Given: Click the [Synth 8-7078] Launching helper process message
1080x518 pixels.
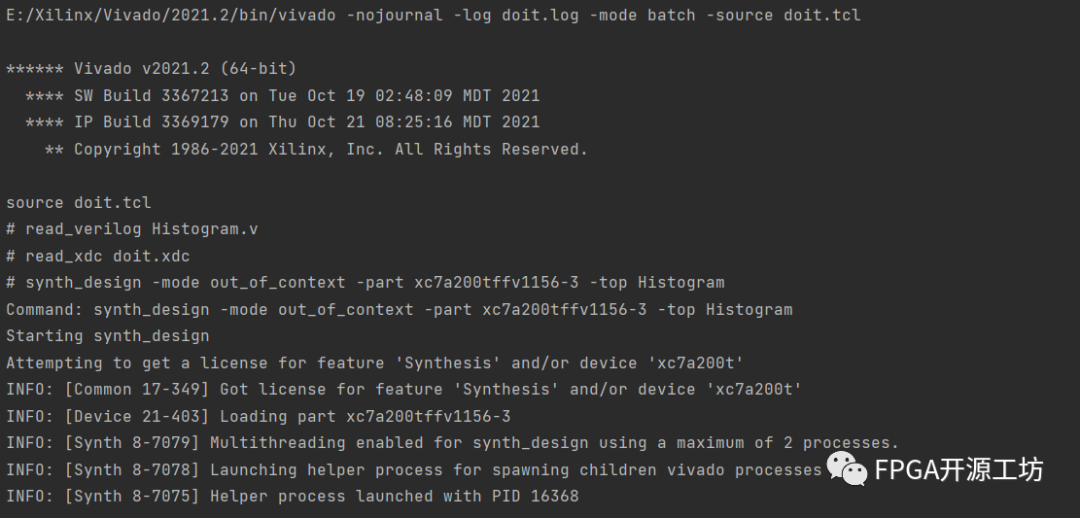Looking at the screenshot, I should click(x=413, y=470).
